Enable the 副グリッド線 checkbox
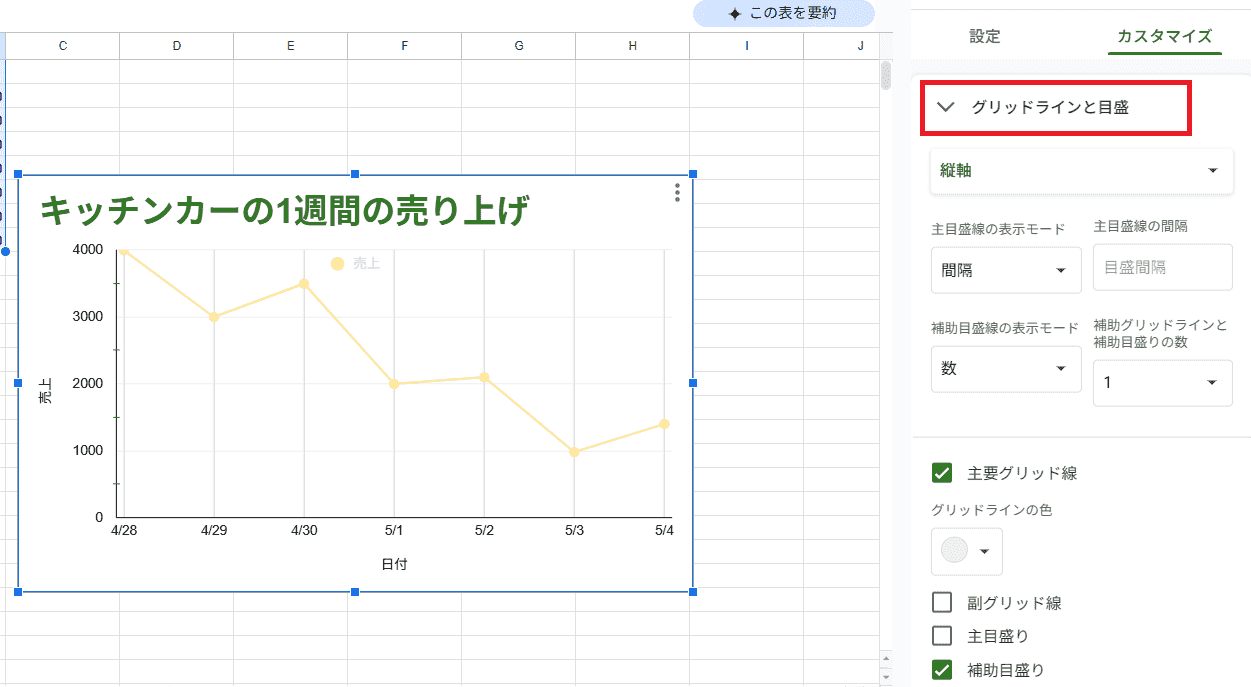Image resolution: width=1251 pixels, height=687 pixels. click(x=941, y=602)
